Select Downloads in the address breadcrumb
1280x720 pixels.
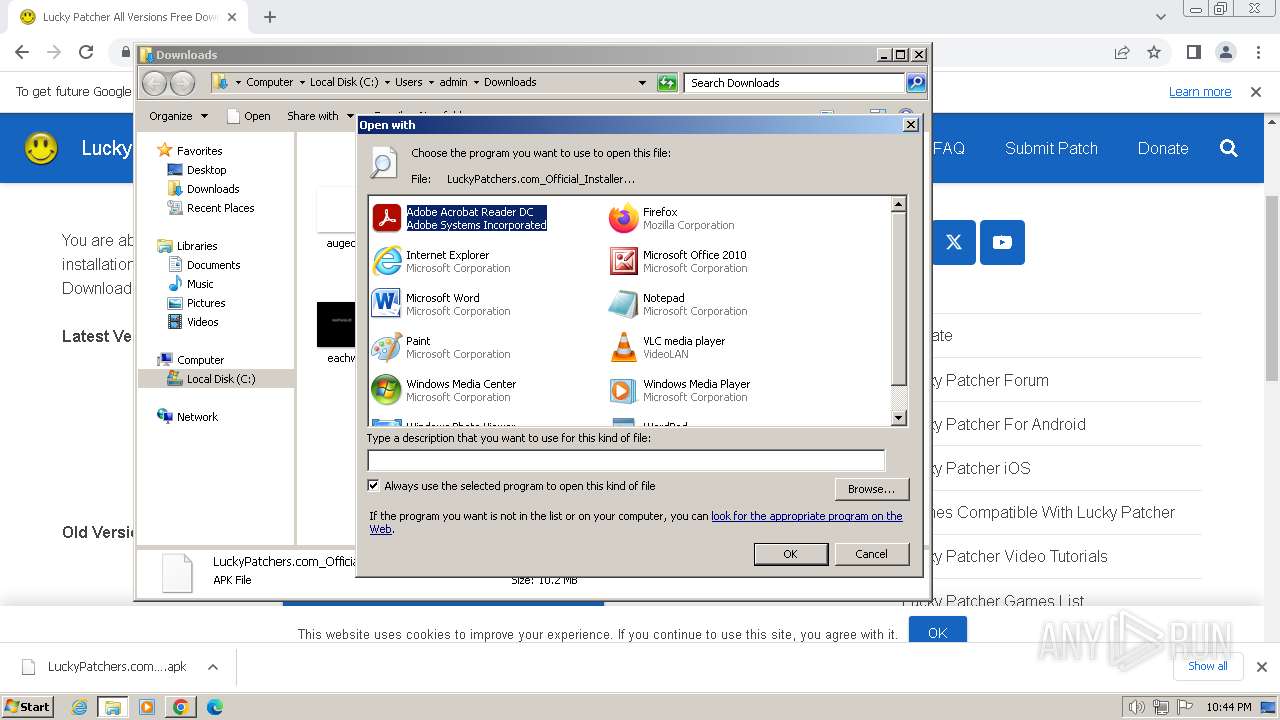click(510, 82)
